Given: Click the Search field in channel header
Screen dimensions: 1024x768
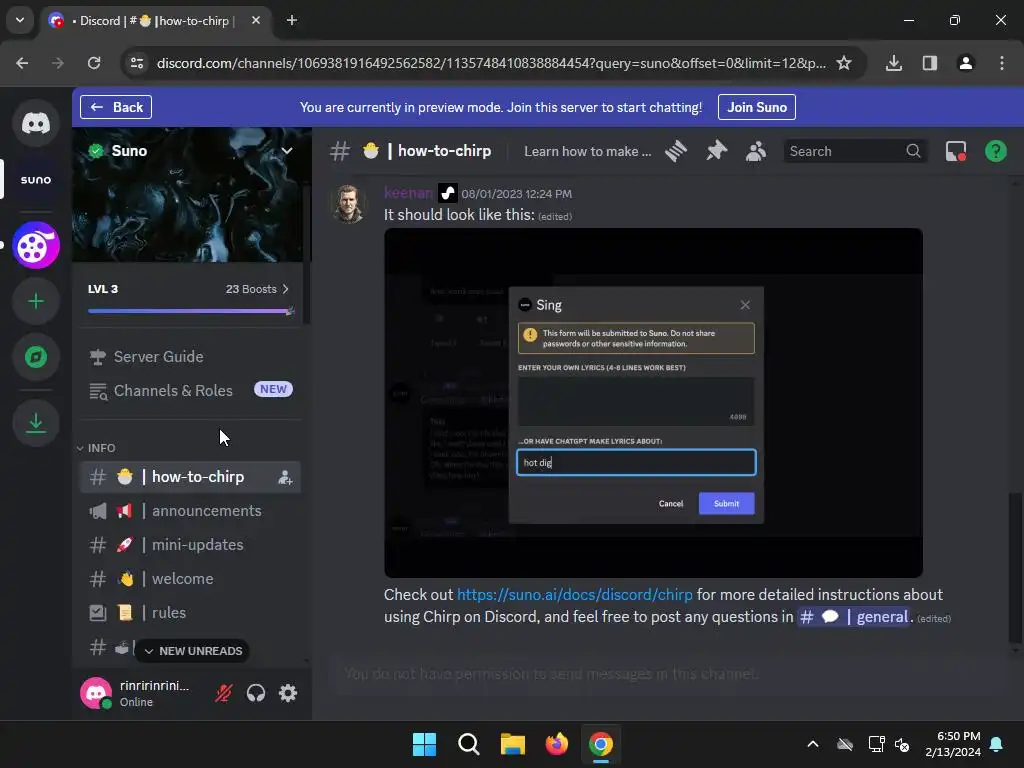Looking at the screenshot, I should tap(855, 151).
